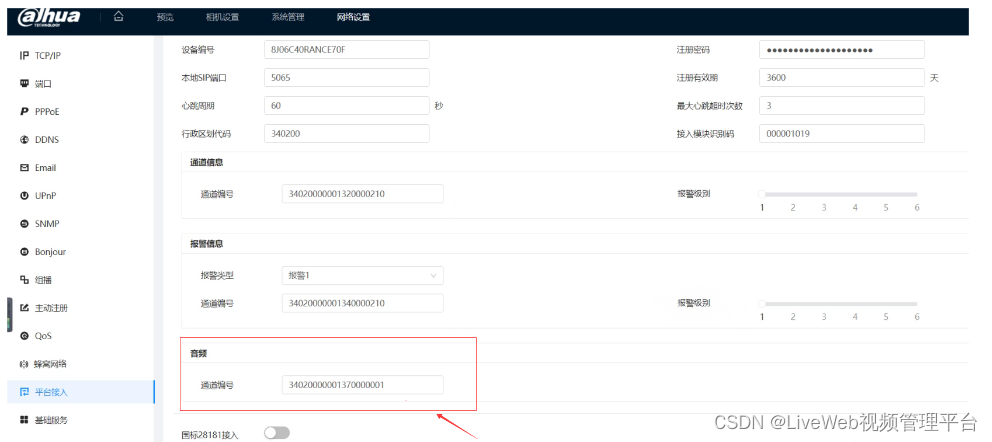
Task: Click the 通道信息 section heading
Action: pyautogui.click(x=206, y=162)
